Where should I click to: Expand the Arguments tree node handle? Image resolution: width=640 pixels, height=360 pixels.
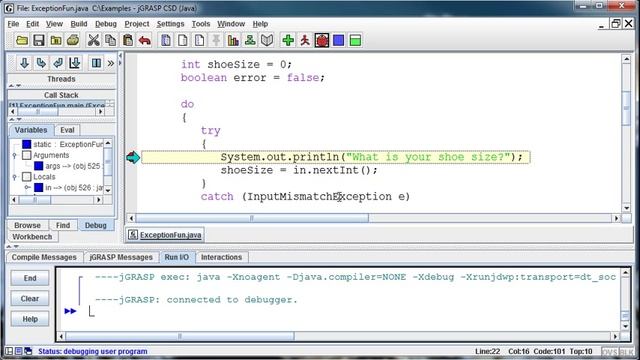coord(14,156)
